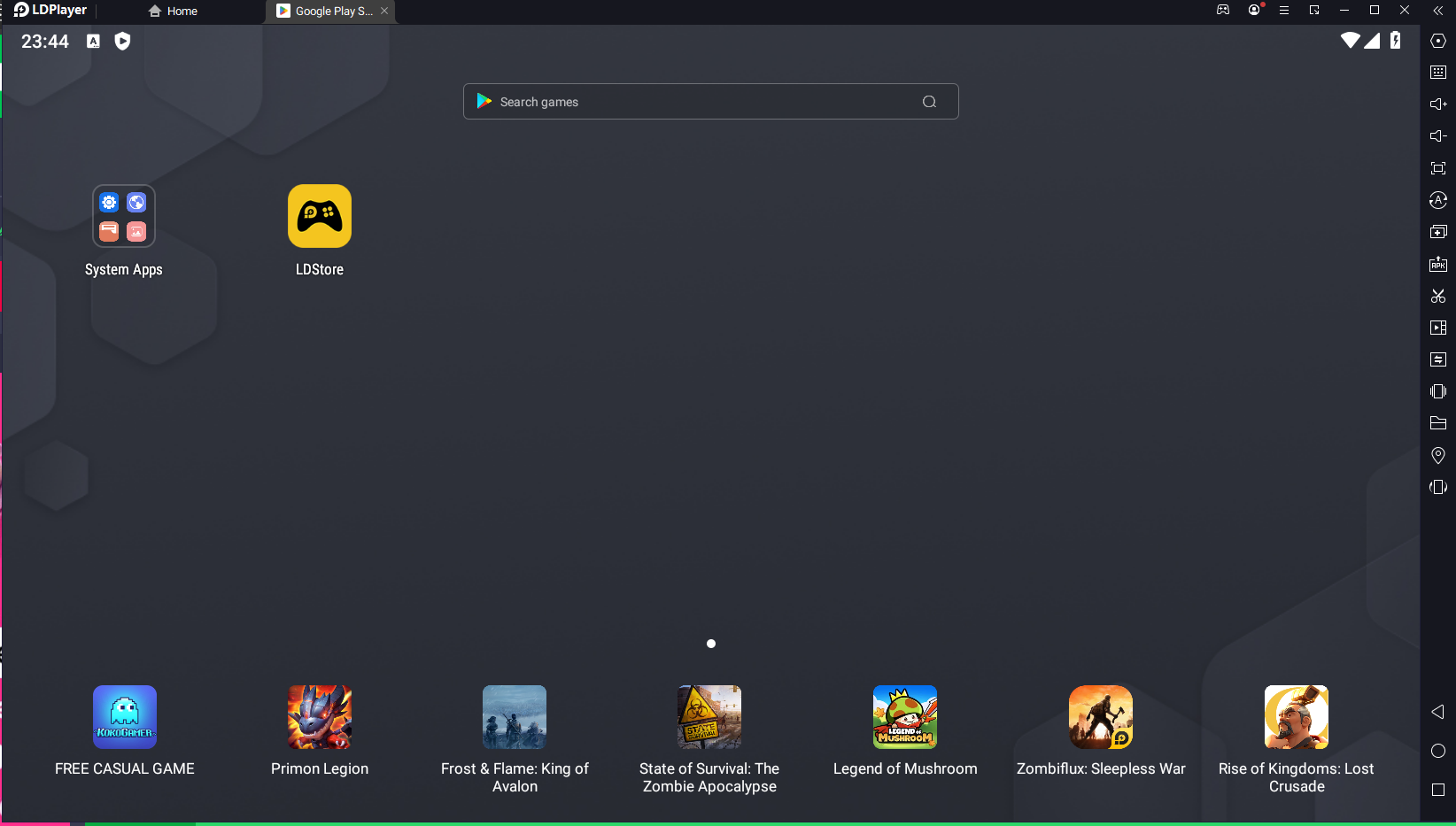Open FREE CASUAL GAME icon
The image size is (1456, 826).
pyautogui.click(x=125, y=717)
